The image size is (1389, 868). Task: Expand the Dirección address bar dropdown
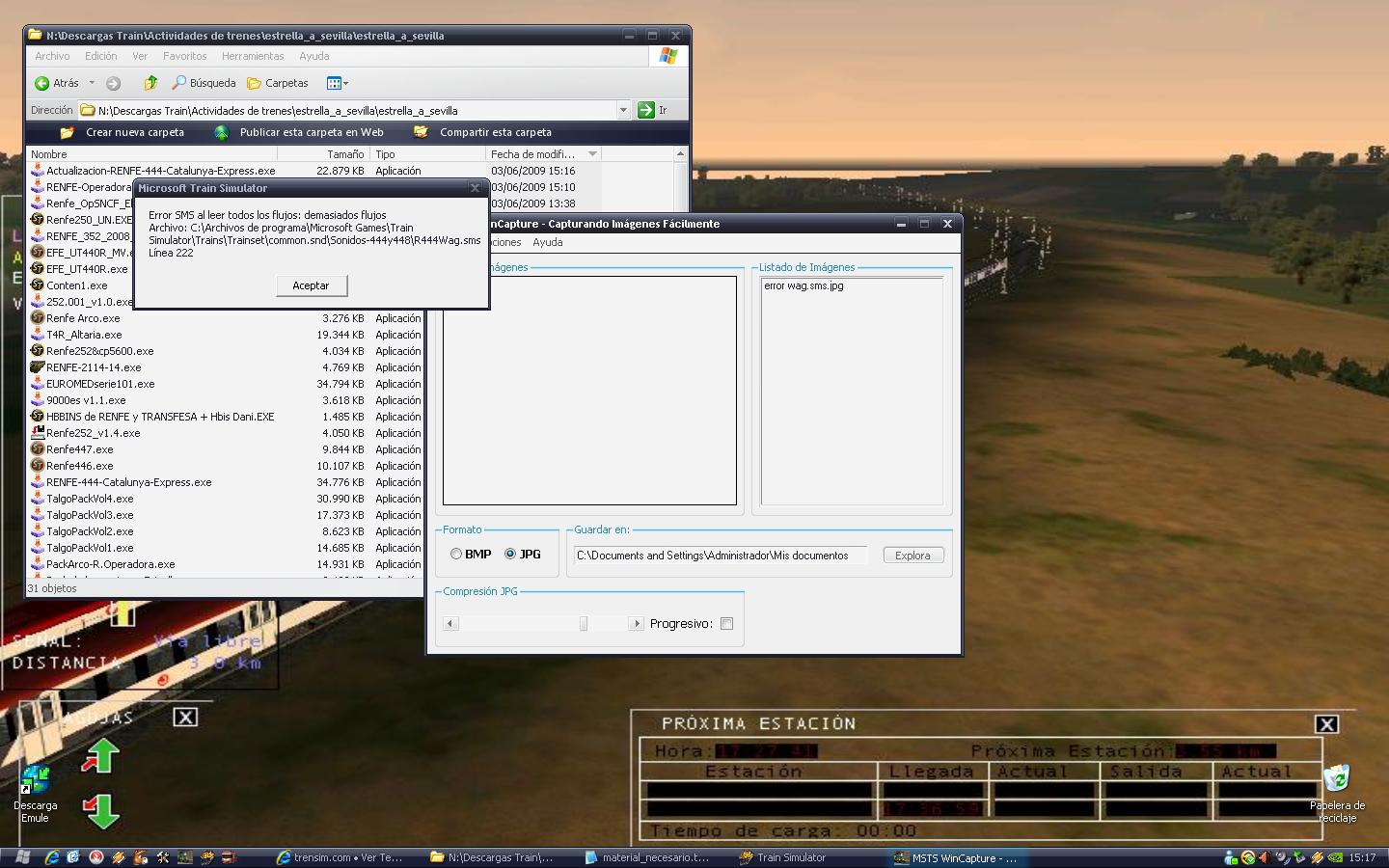pyautogui.click(x=622, y=110)
